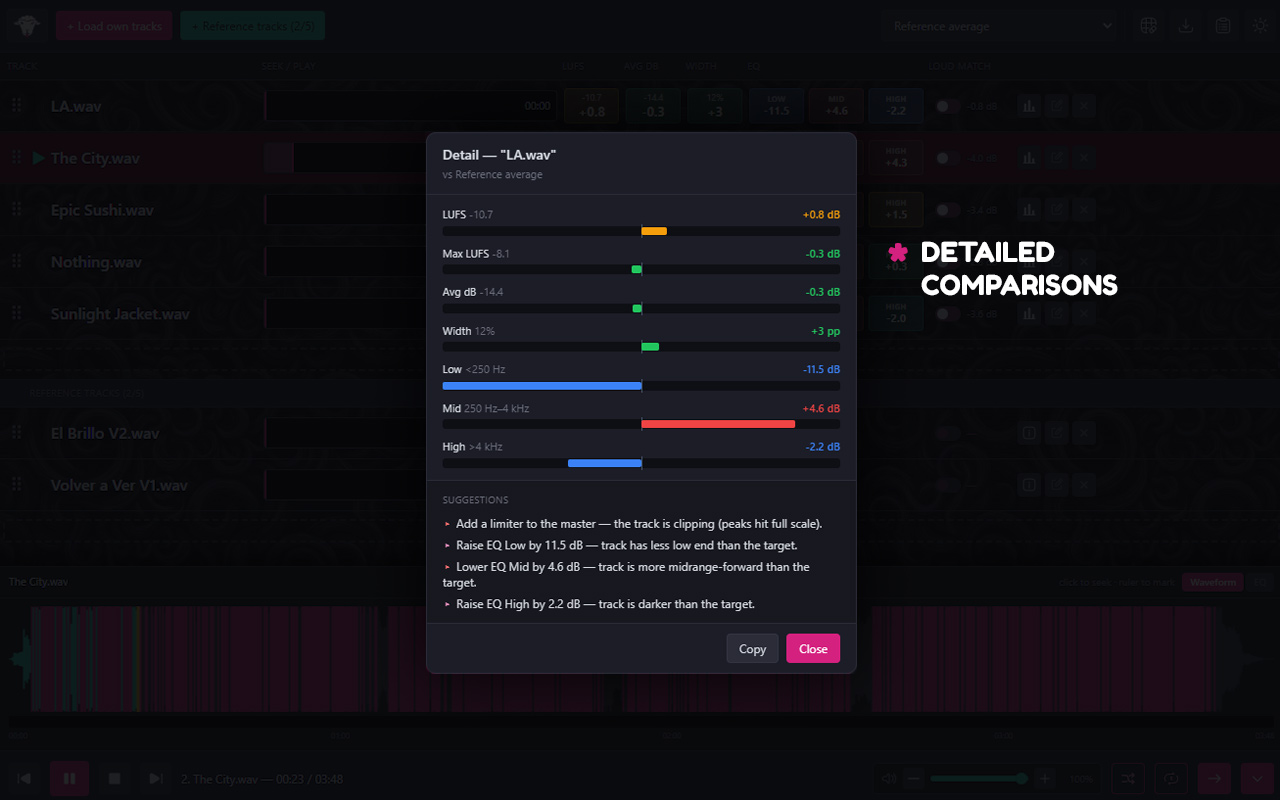Select the Sunlight Jacket.wav track

click(120, 314)
